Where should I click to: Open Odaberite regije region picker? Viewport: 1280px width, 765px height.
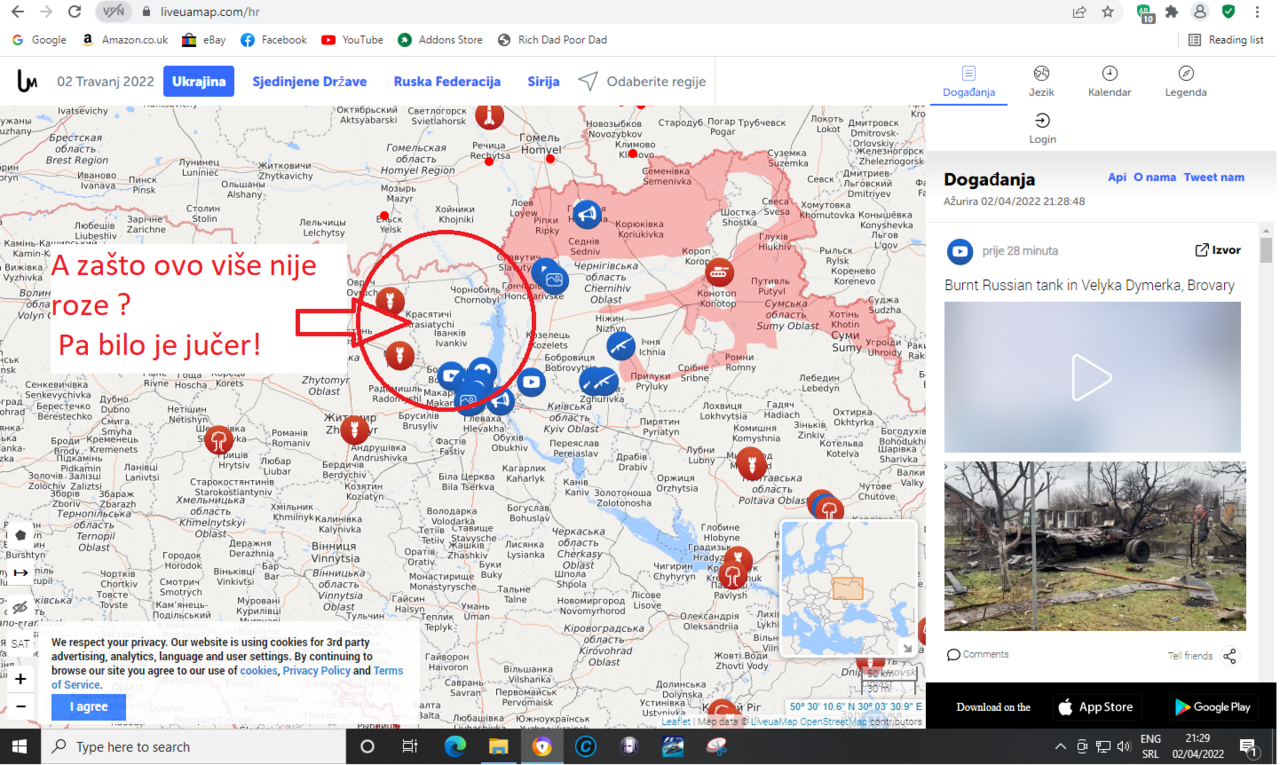[642, 81]
